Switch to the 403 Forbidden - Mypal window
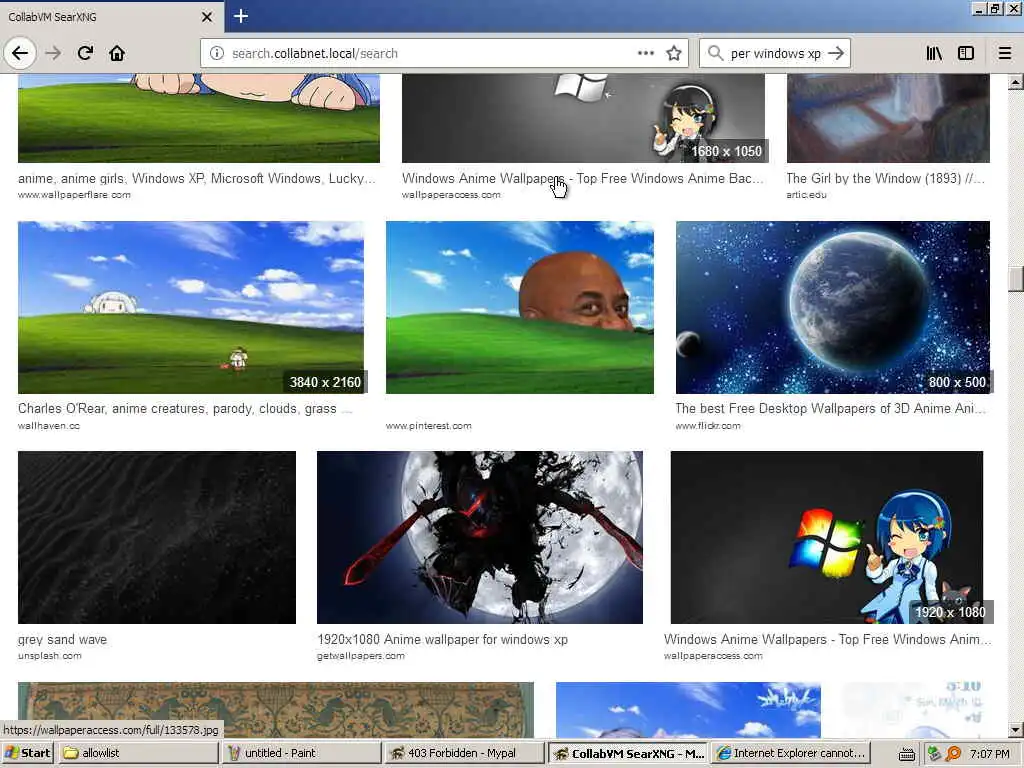Screen dimensions: 1024x768 click(463, 753)
